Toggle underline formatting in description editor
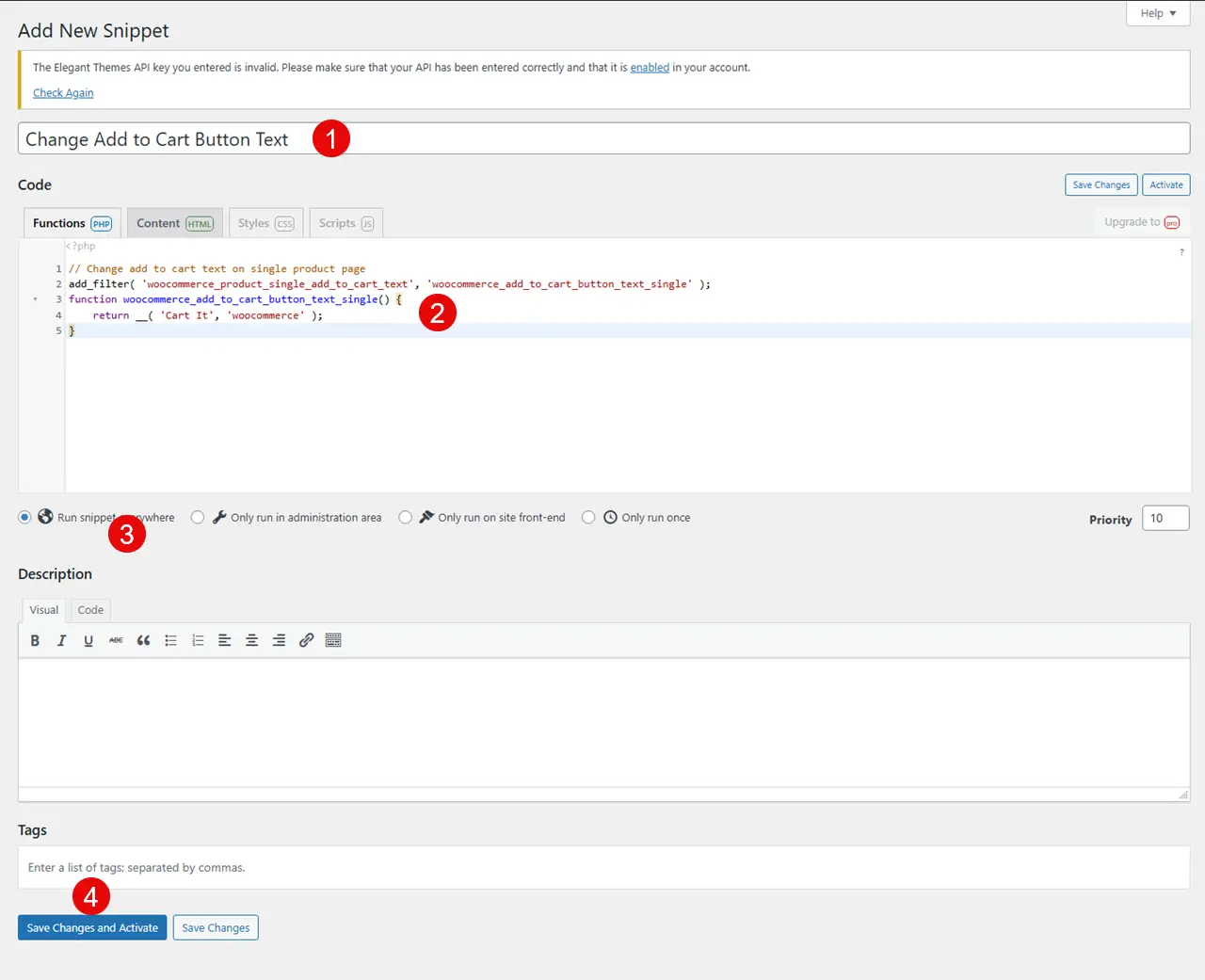1205x980 pixels. [x=88, y=640]
